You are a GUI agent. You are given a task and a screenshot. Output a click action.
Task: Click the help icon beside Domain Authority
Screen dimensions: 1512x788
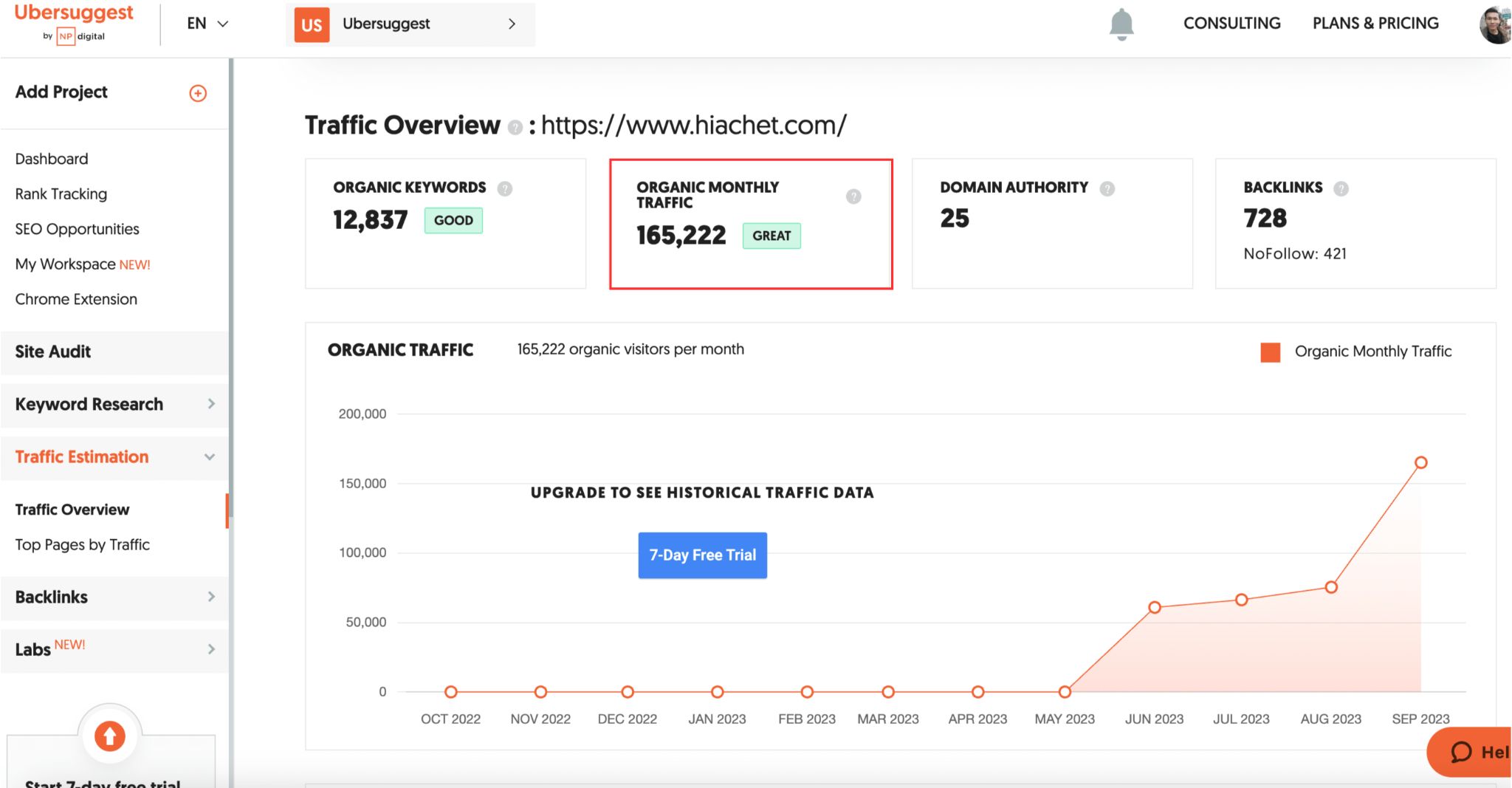(1107, 188)
